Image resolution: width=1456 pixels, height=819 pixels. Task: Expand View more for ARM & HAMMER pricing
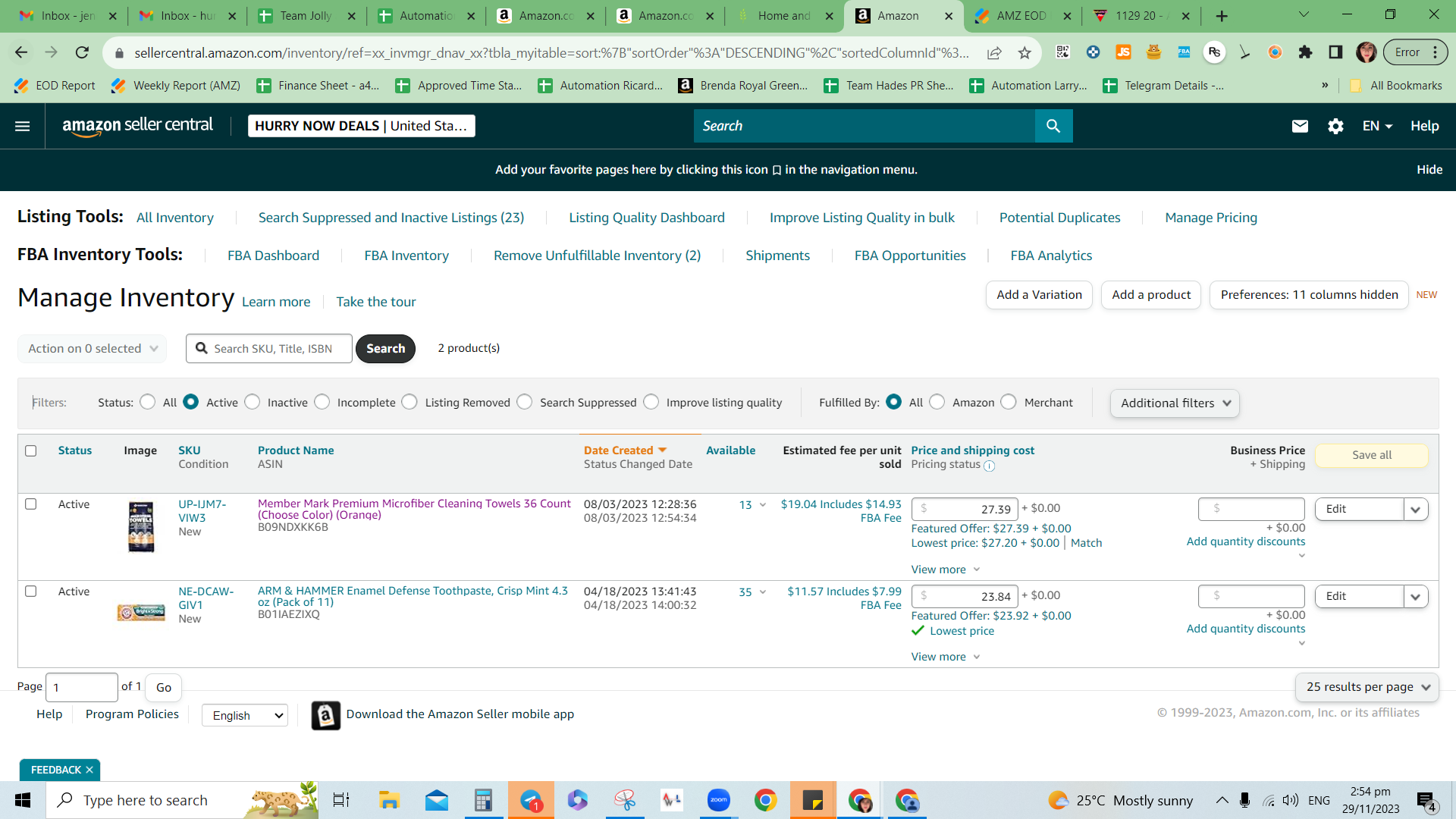[946, 657]
